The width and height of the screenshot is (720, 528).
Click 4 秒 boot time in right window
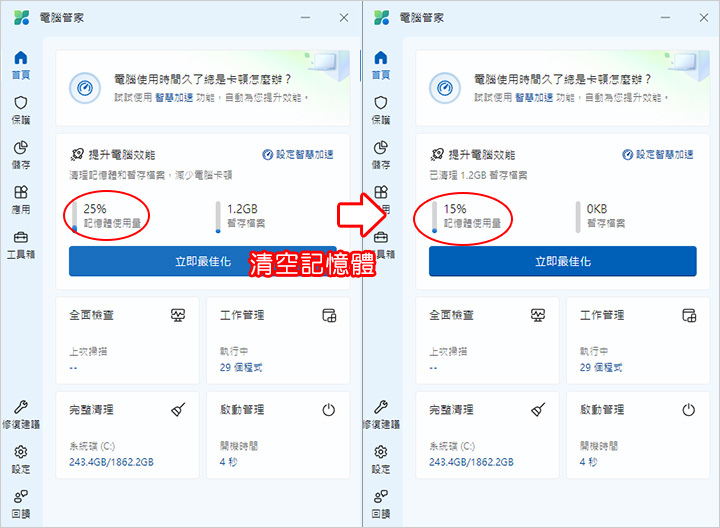click(588, 462)
